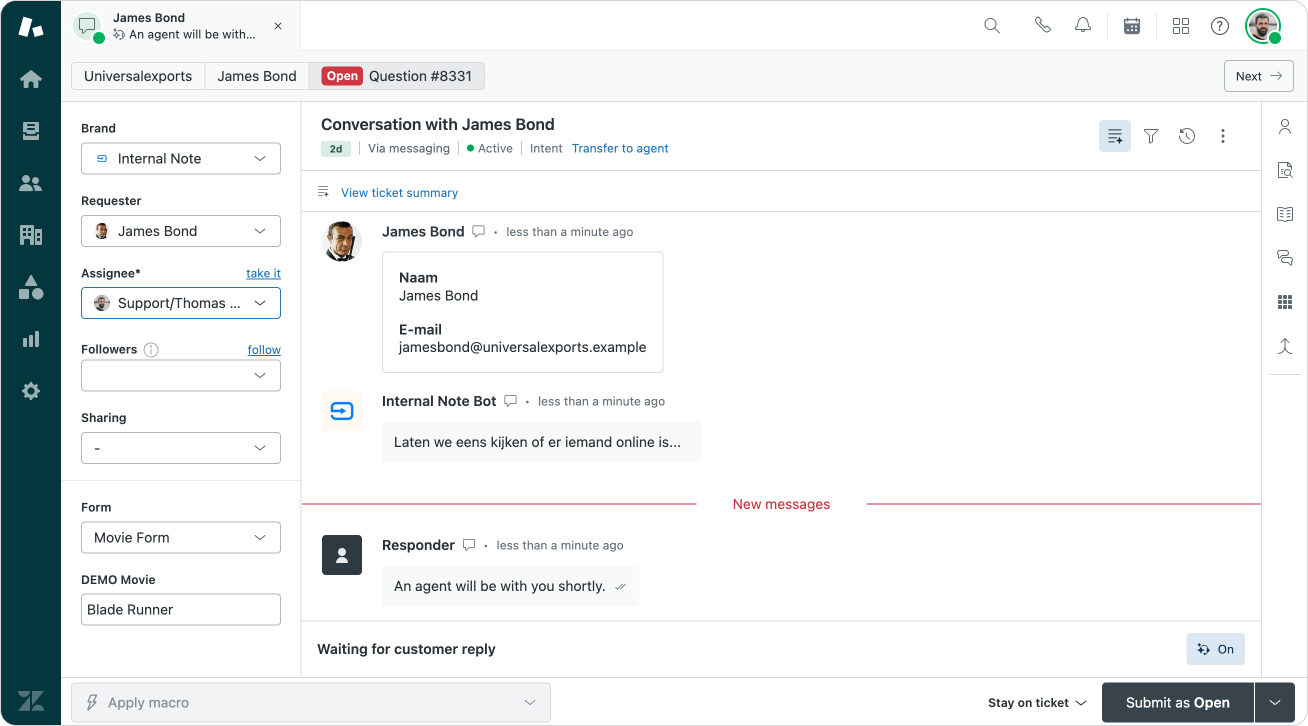Select the James Bond breadcrumb tab
This screenshot has height=726, width=1308.
(257, 76)
